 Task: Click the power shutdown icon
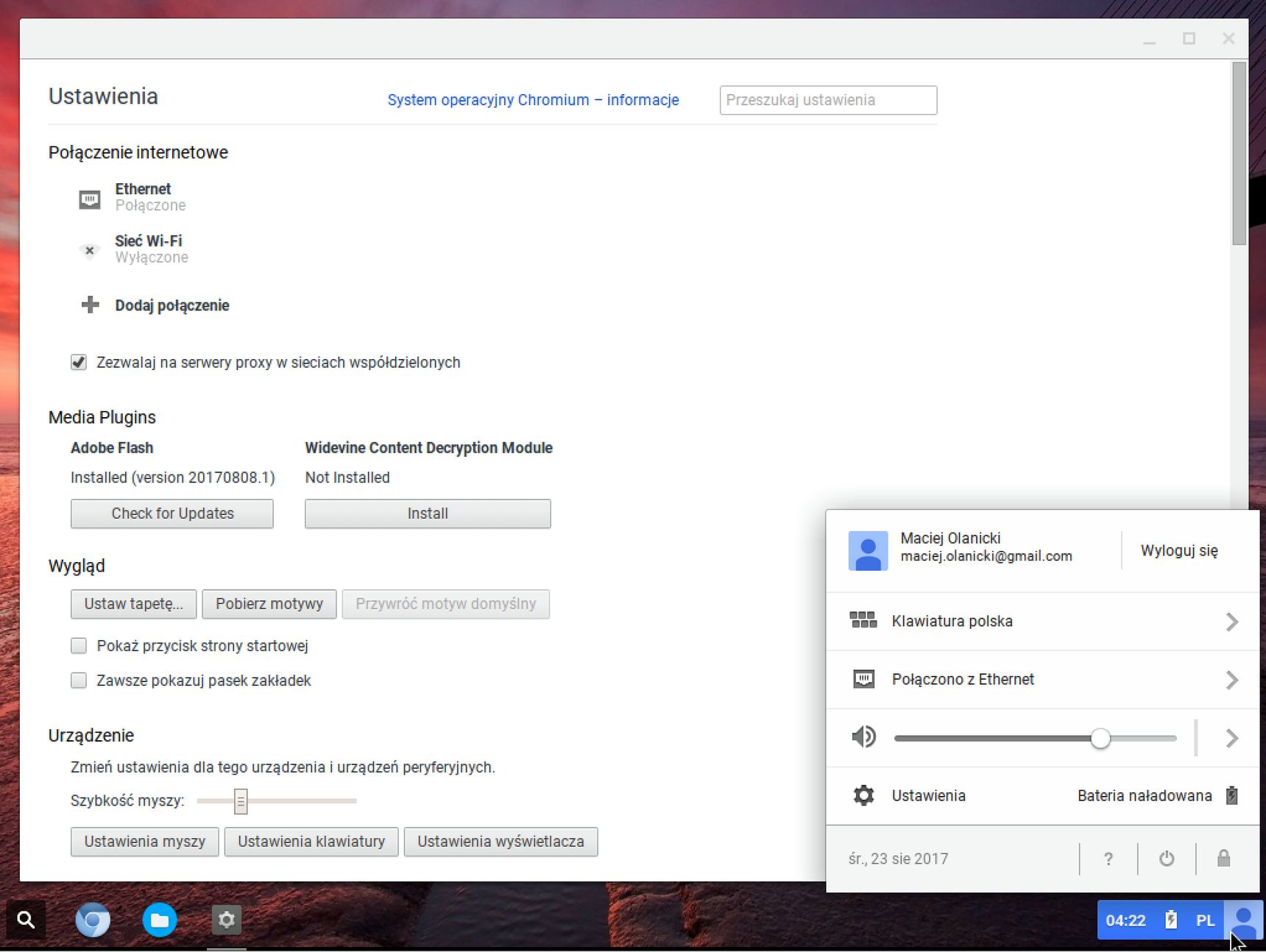point(1167,859)
